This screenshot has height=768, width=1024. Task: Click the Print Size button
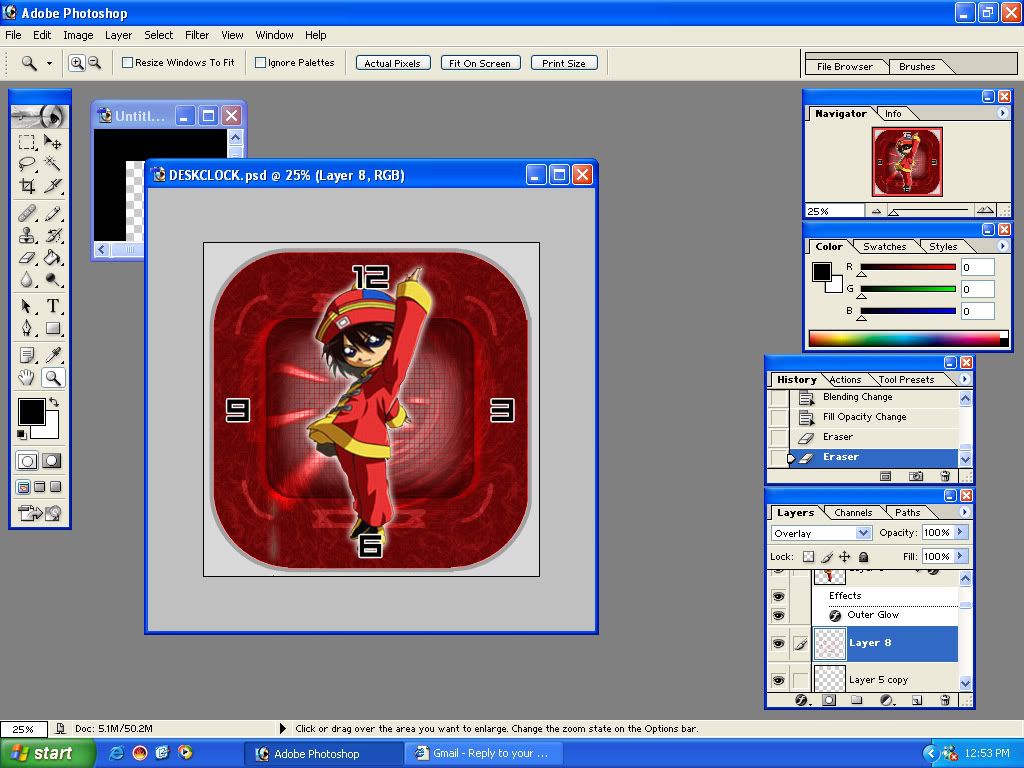coord(564,63)
